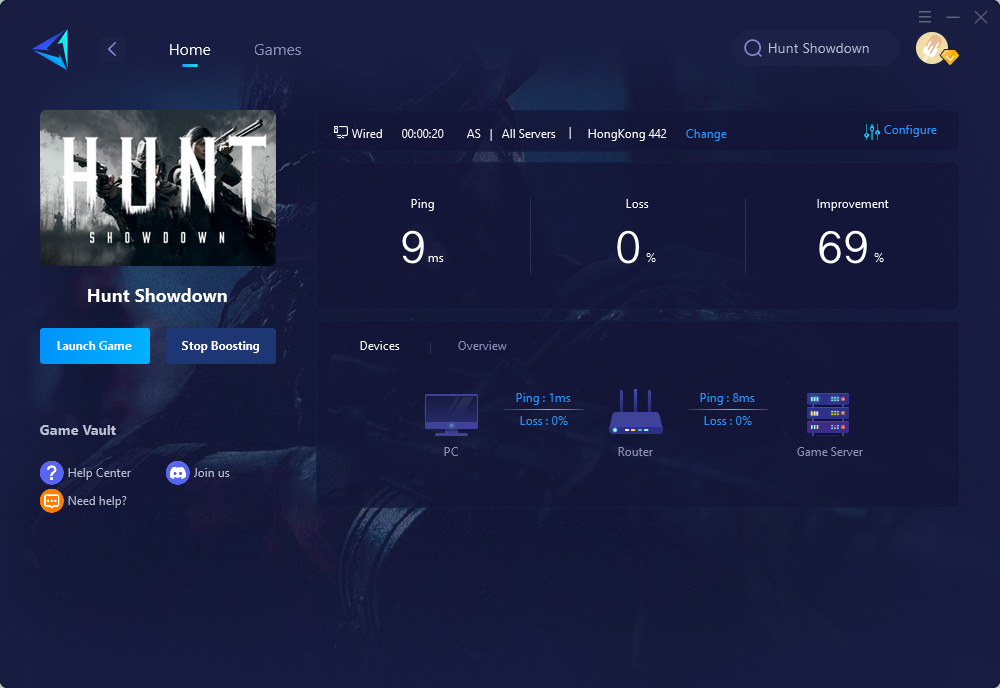Open Help Center question mark icon
Viewport: 1000px width, 688px height.
(x=52, y=472)
